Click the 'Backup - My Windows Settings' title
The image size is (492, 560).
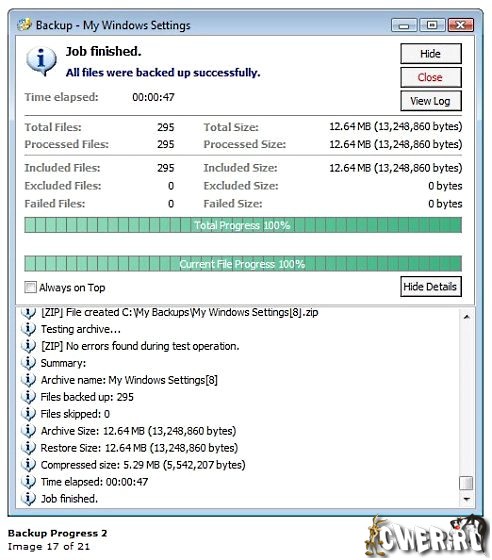coord(113,25)
